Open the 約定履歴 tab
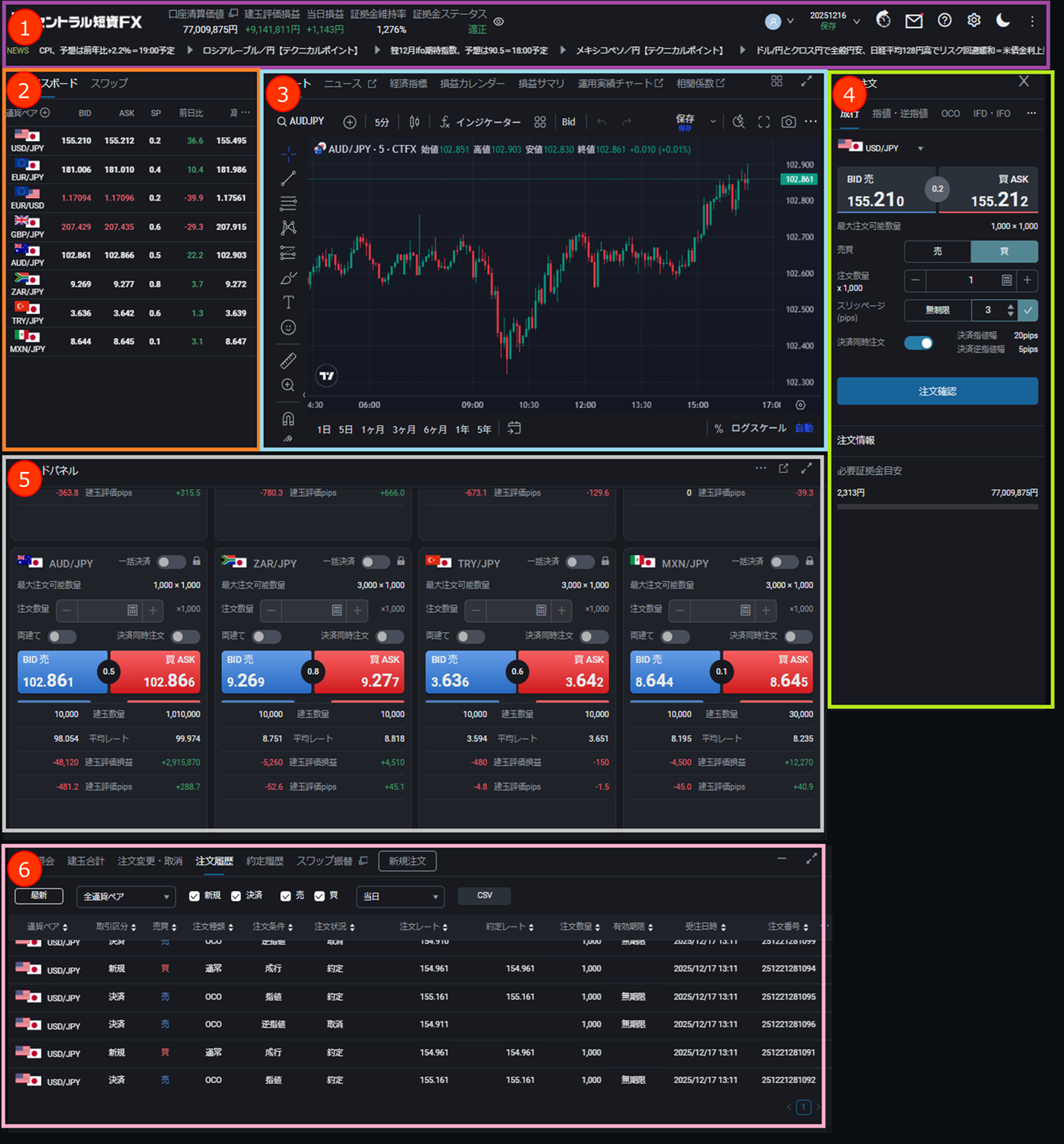 point(264,861)
